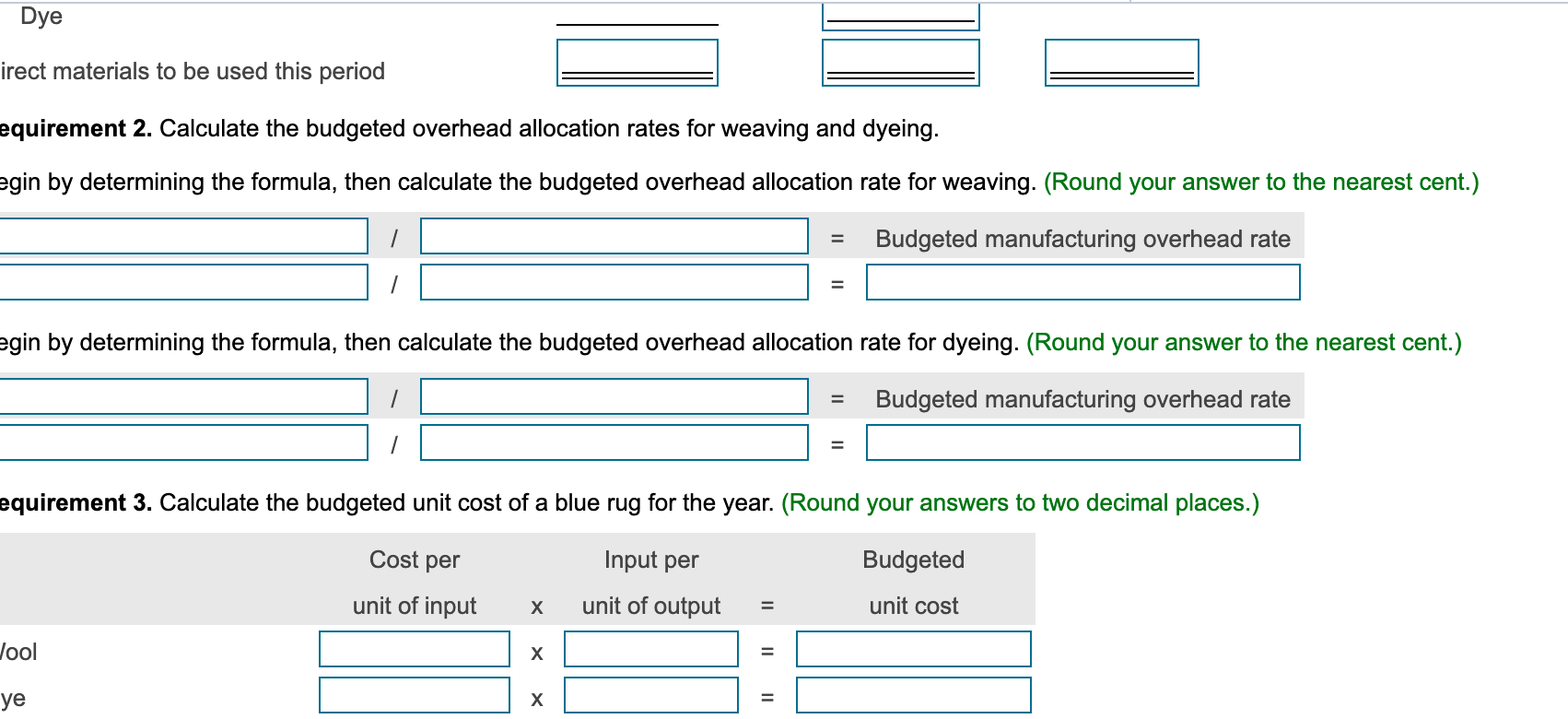Screen dimensions: 1568x719
Task: Click the Dye budgeted unit cost box
Action: click(x=913, y=695)
